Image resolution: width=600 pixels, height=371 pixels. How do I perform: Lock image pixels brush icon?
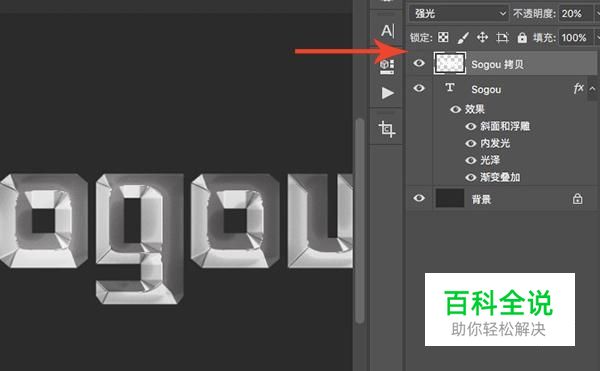(x=463, y=37)
